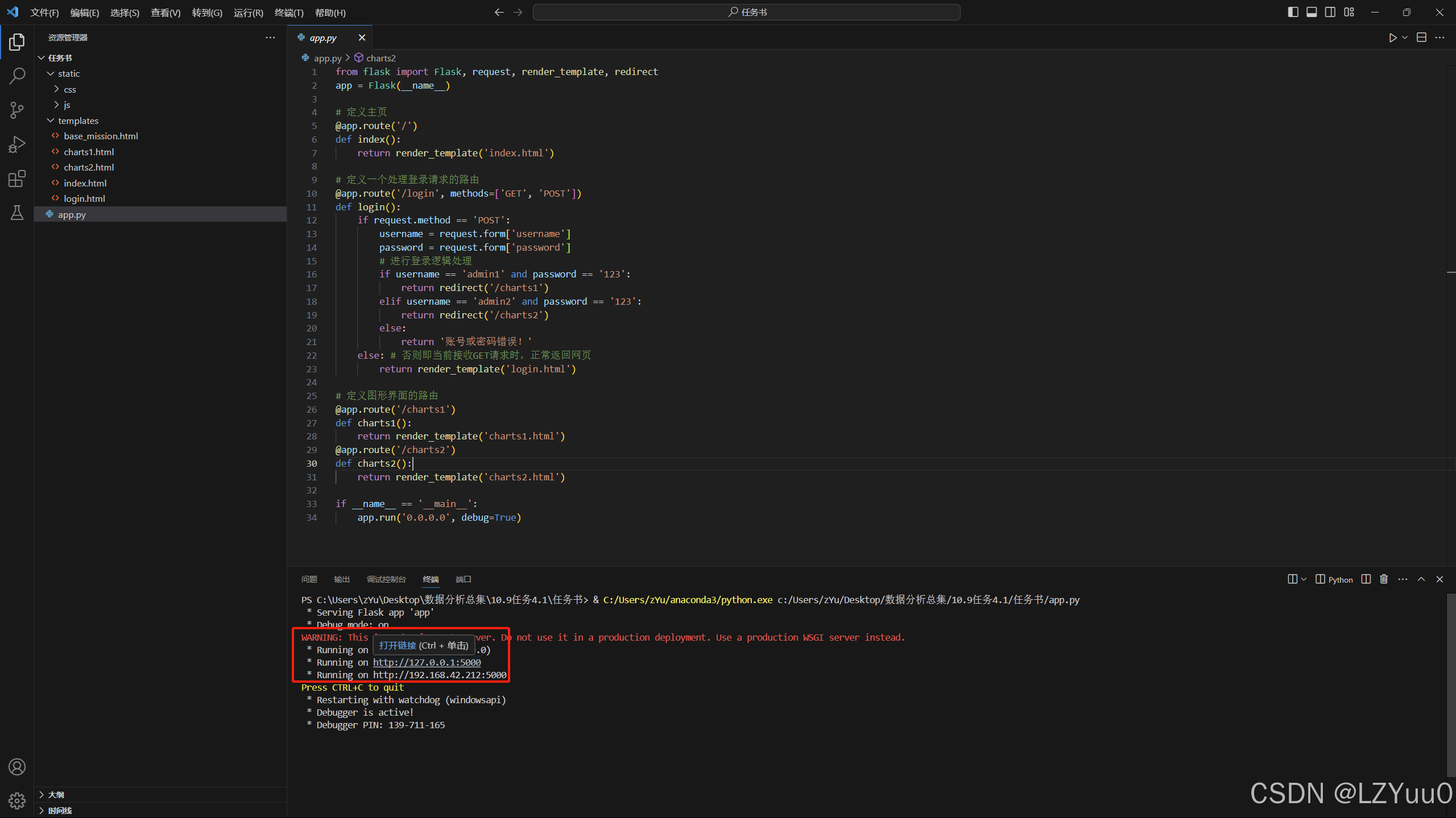The image size is (1456, 818).
Task: Open the Extensions view
Action: click(x=17, y=178)
